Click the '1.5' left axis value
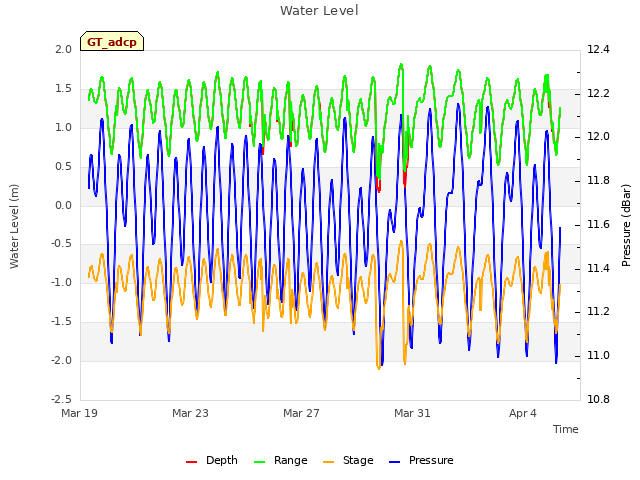The height and width of the screenshot is (480, 640). 64,89
